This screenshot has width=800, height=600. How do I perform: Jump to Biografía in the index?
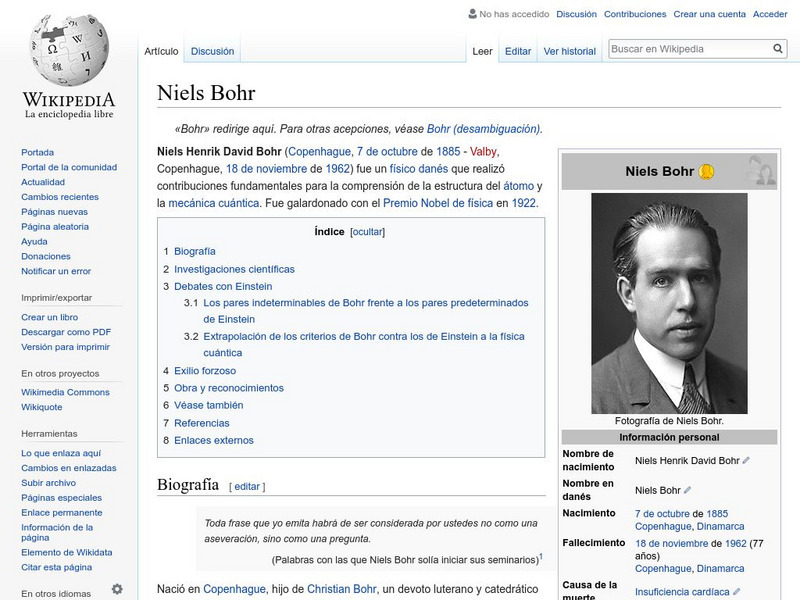(194, 251)
